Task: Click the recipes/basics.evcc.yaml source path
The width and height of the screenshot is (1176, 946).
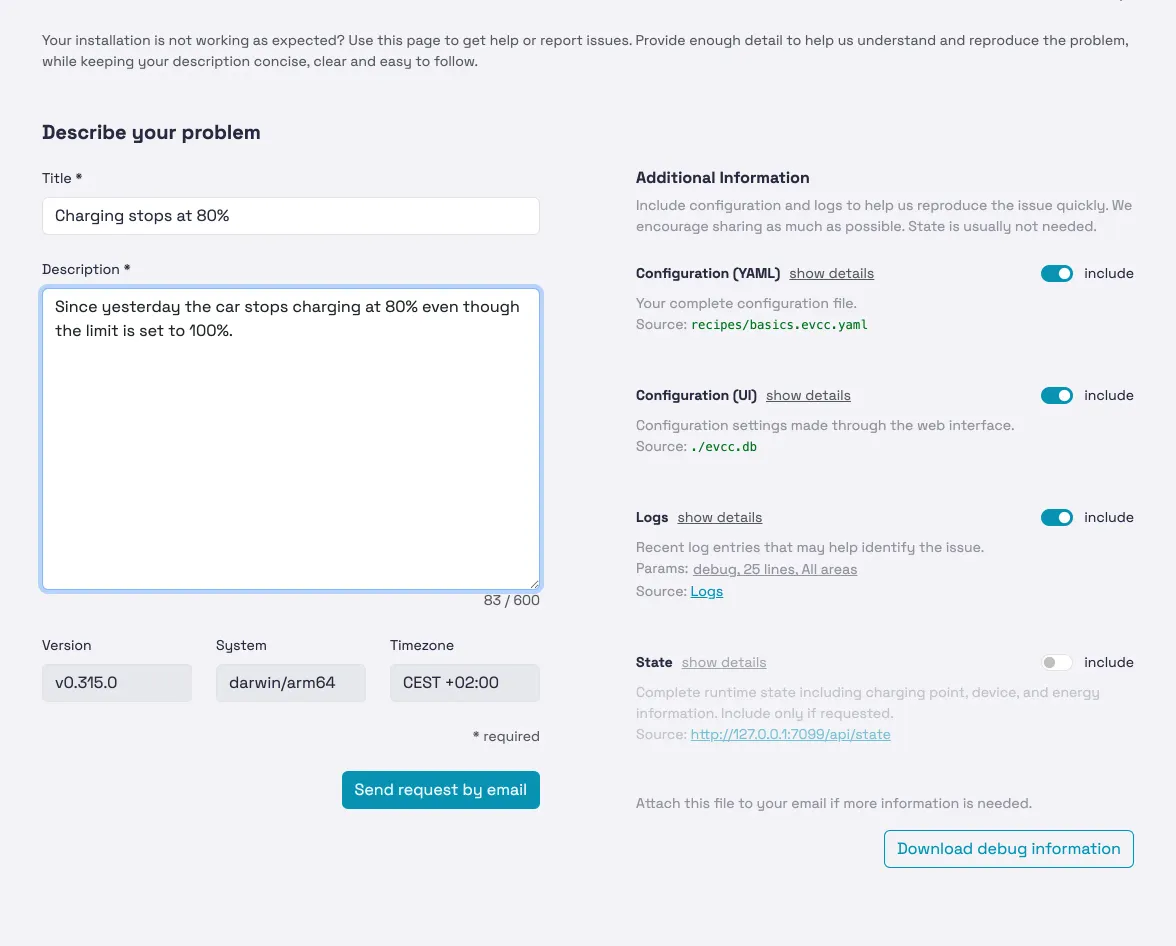Action: point(779,325)
